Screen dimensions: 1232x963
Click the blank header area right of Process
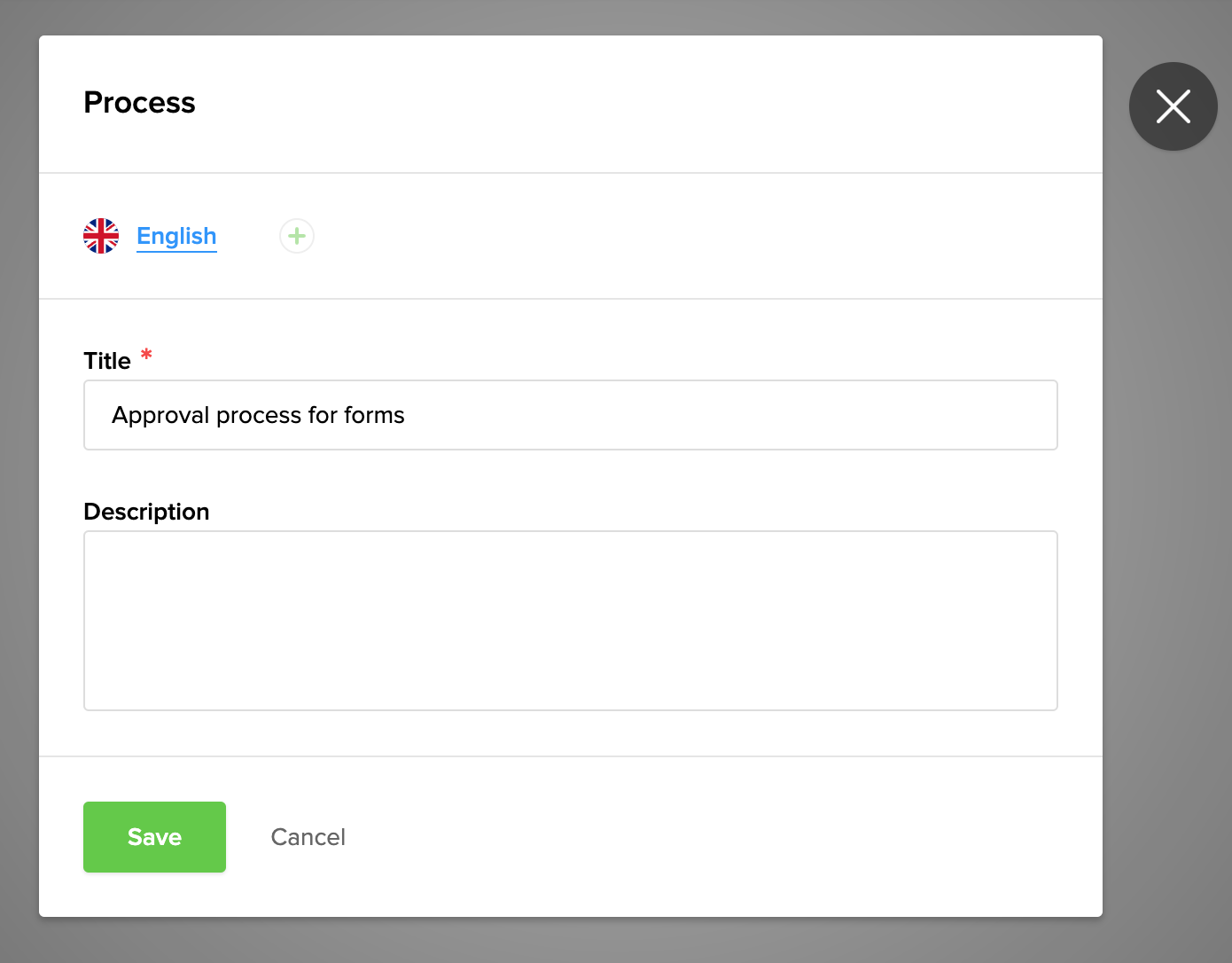[x=620, y=103]
